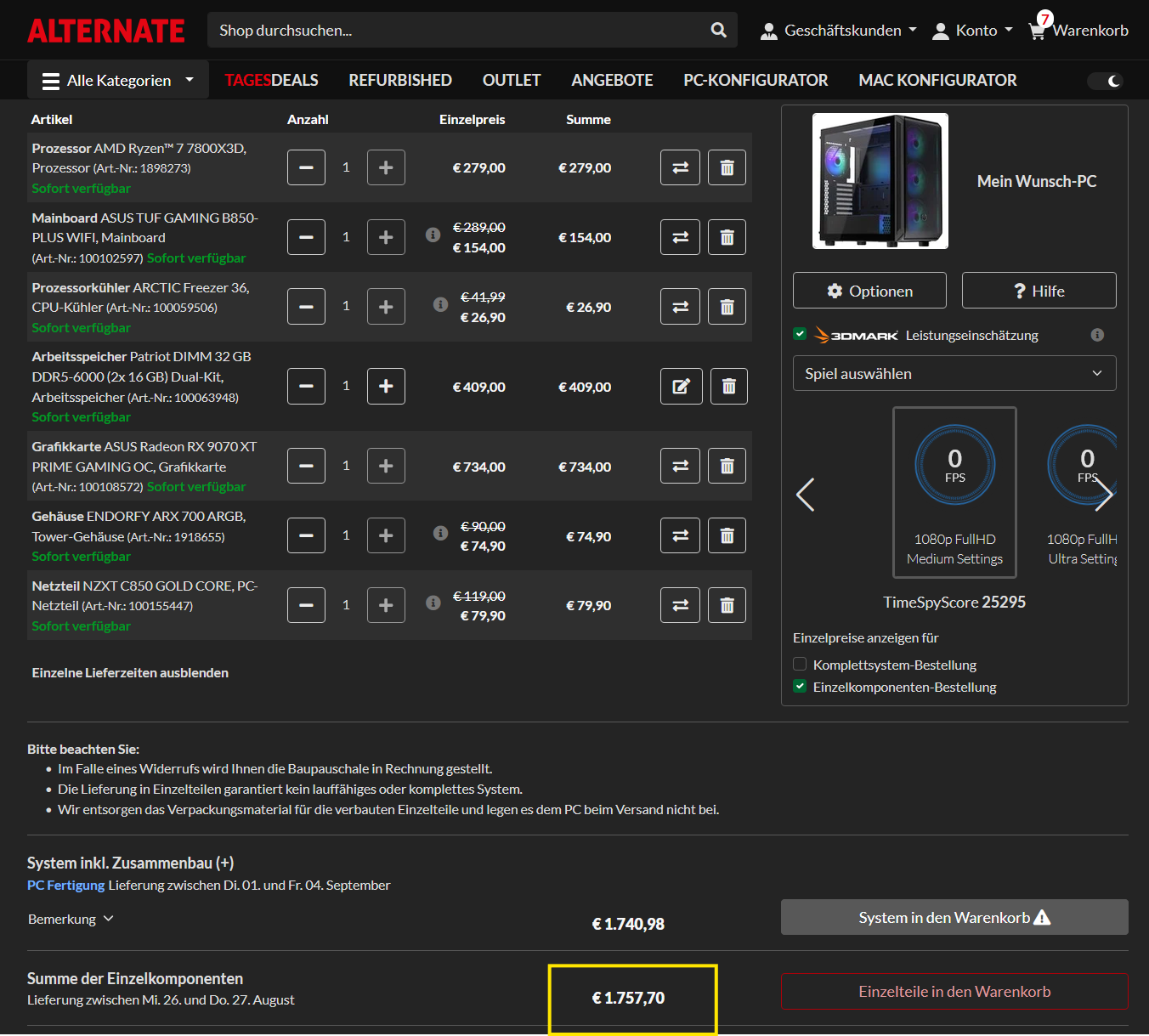1149x1036 pixels.
Task: Click the search magnifier icon
Action: (x=718, y=30)
